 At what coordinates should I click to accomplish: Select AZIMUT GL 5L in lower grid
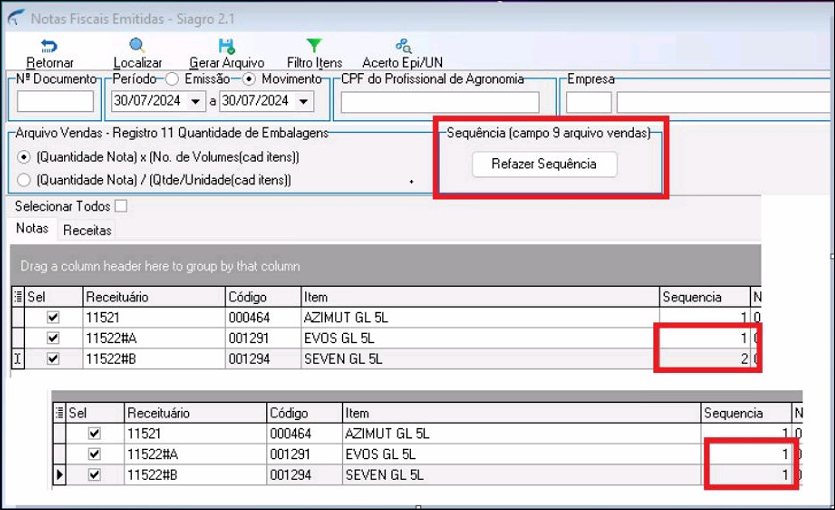521,433
